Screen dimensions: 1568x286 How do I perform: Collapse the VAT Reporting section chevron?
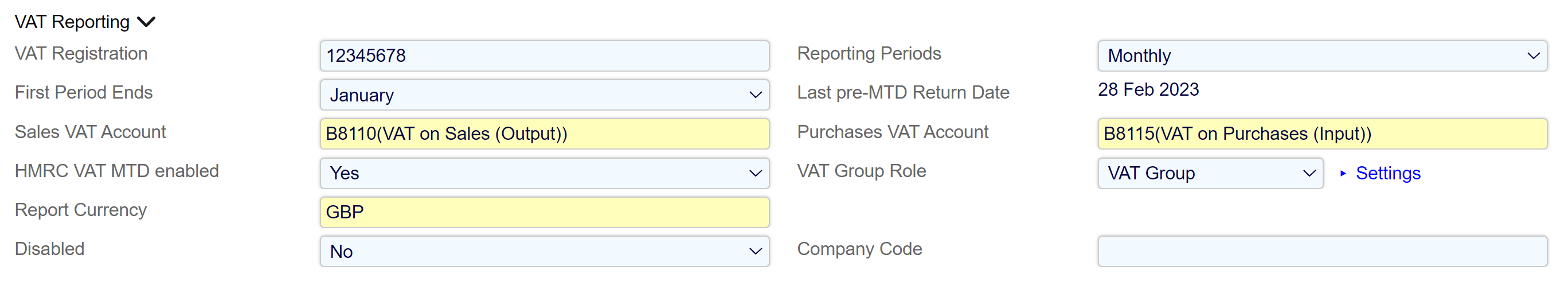[x=147, y=22]
